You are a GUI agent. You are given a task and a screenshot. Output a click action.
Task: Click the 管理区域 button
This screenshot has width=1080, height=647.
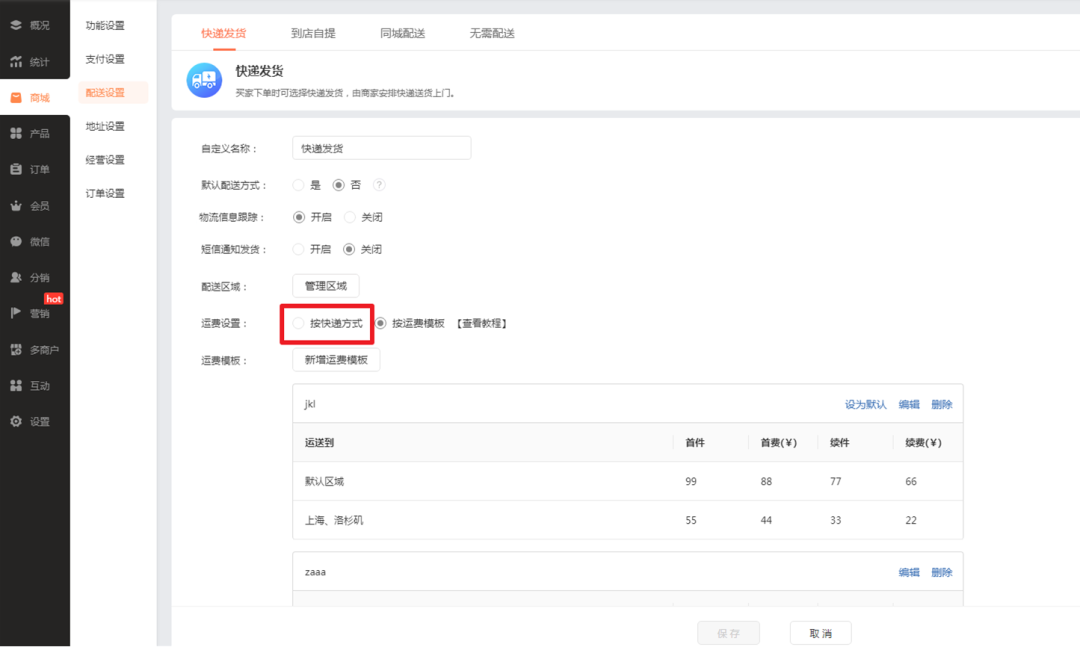tap(326, 286)
